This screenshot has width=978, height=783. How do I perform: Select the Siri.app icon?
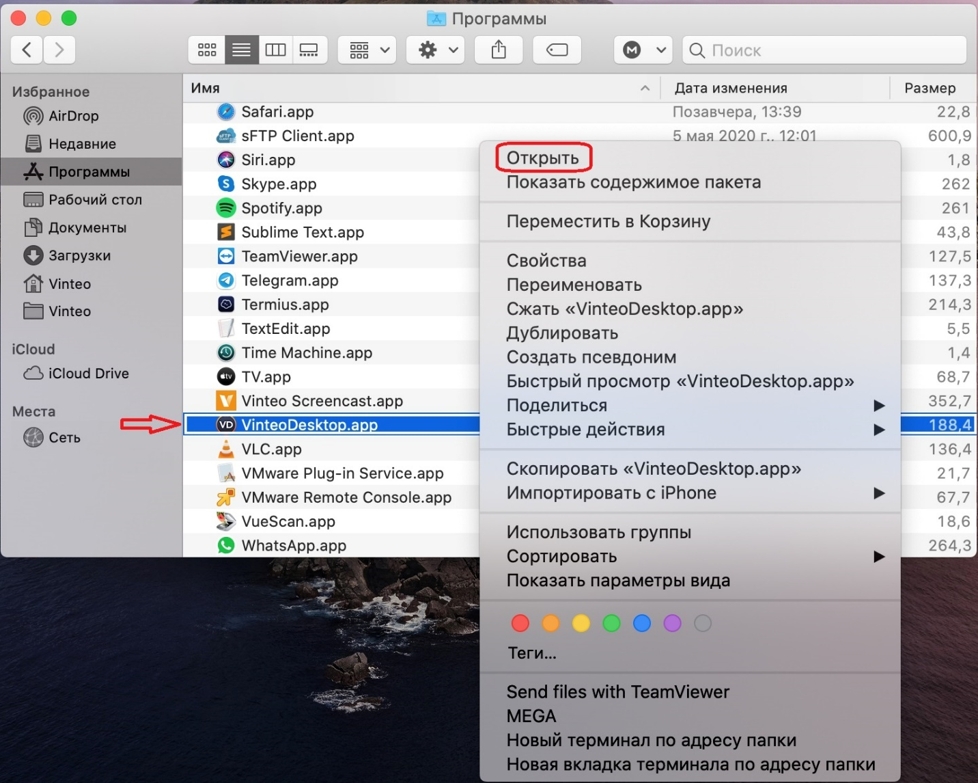(x=226, y=160)
